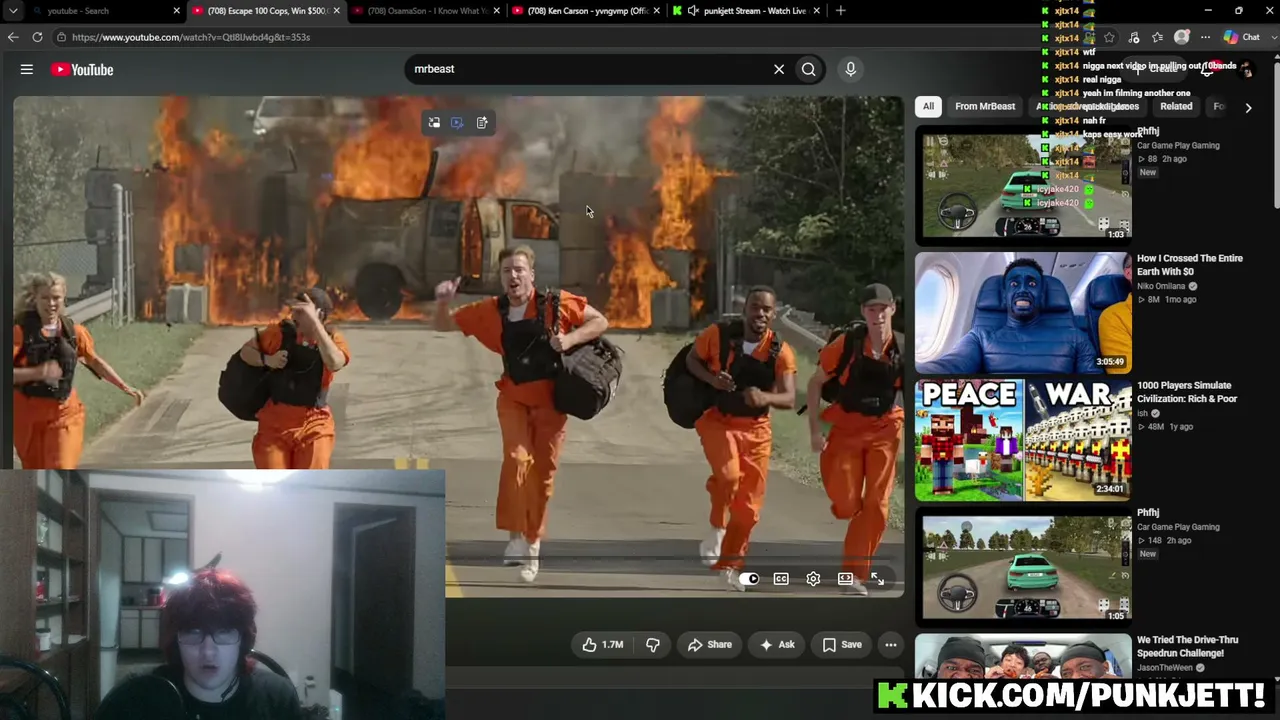1280x720 pixels.
Task: Open more actions three-dot menu
Action: (x=891, y=645)
